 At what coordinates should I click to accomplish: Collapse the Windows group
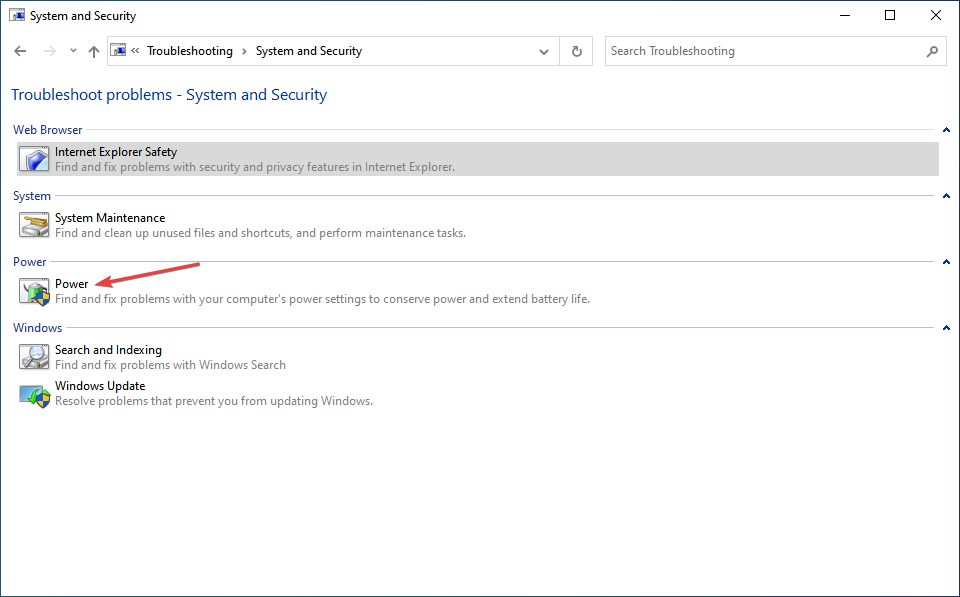click(946, 328)
